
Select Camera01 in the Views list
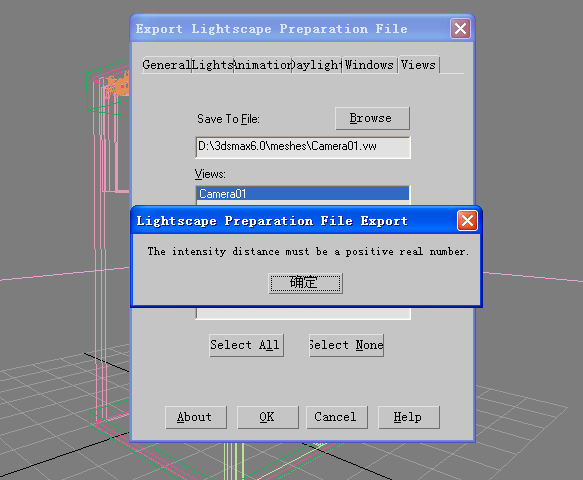(x=303, y=194)
